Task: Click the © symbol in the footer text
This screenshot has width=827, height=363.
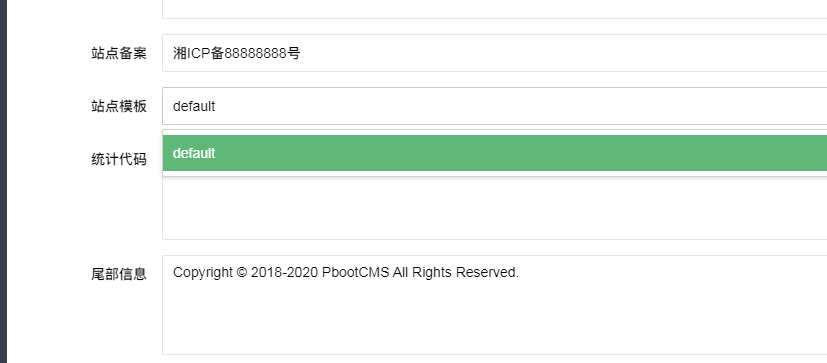Action: tap(242, 273)
